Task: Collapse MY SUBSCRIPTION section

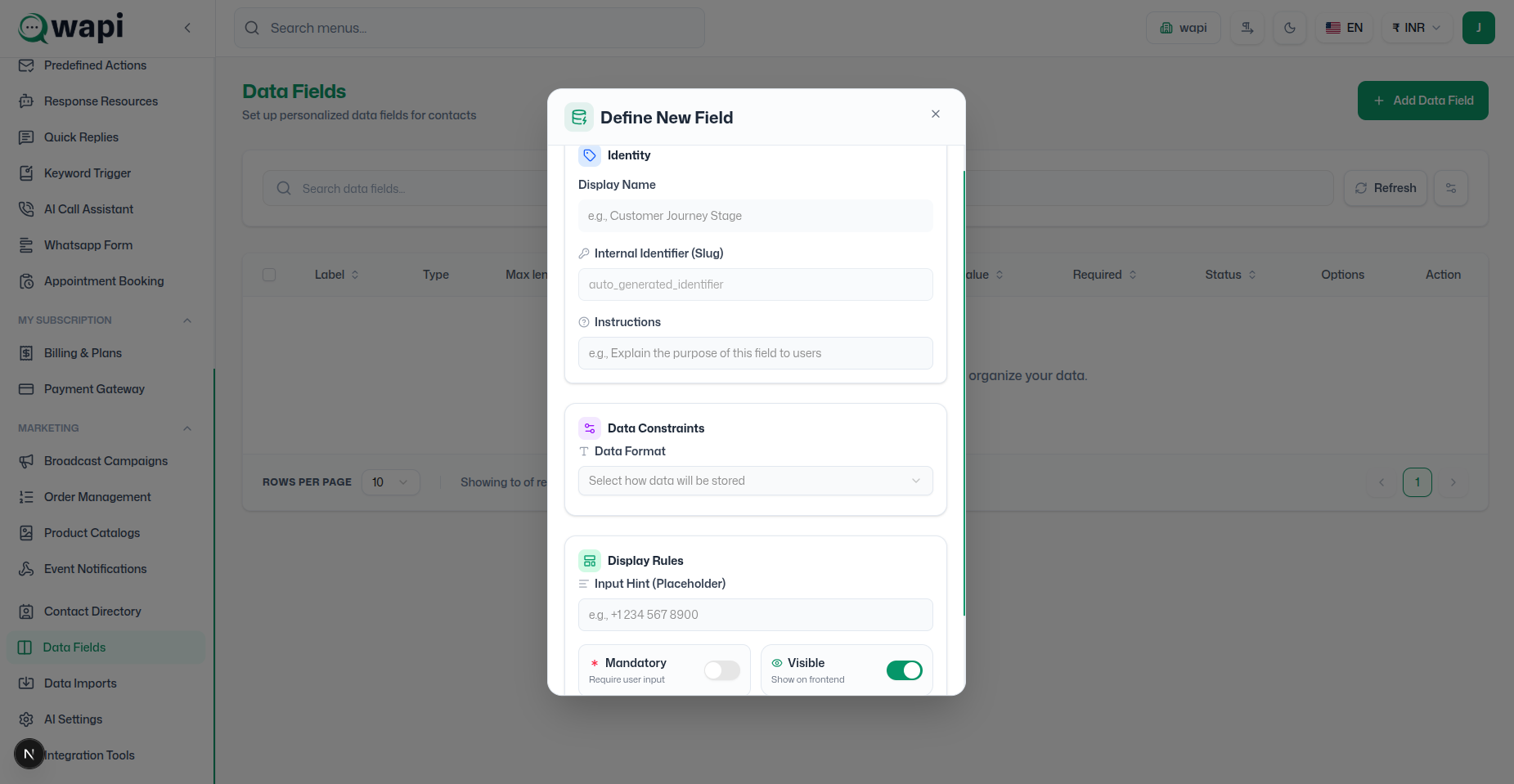Action: click(x=187, y=320)
